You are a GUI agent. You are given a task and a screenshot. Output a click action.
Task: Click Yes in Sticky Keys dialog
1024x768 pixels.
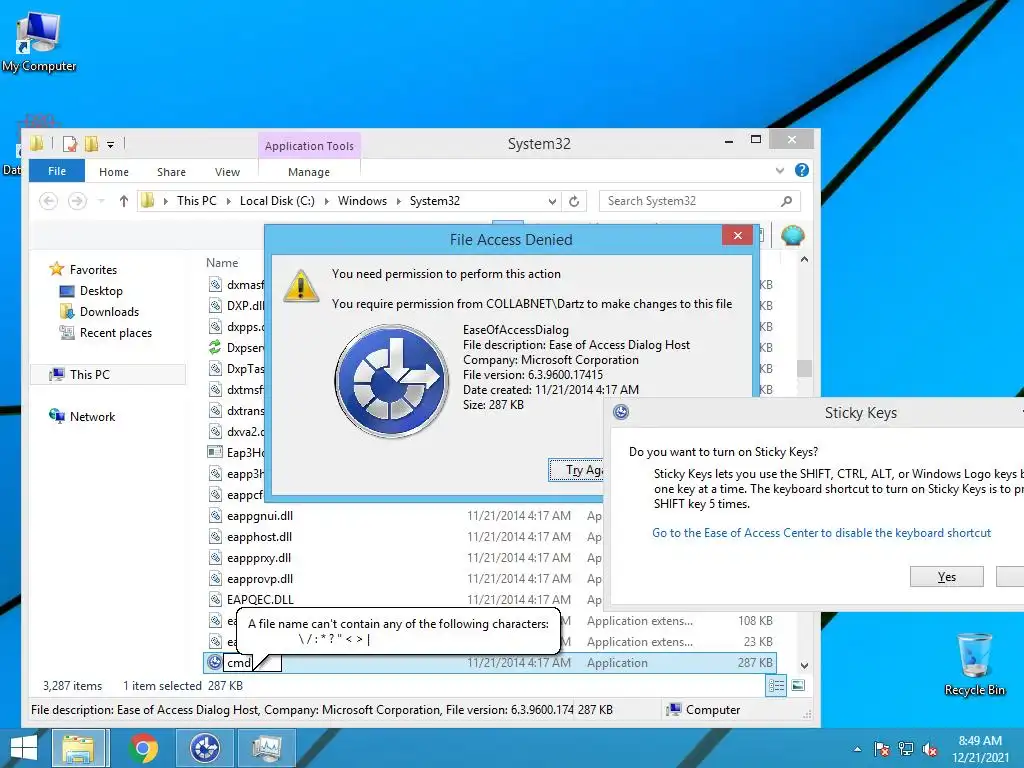coord(946,577)
